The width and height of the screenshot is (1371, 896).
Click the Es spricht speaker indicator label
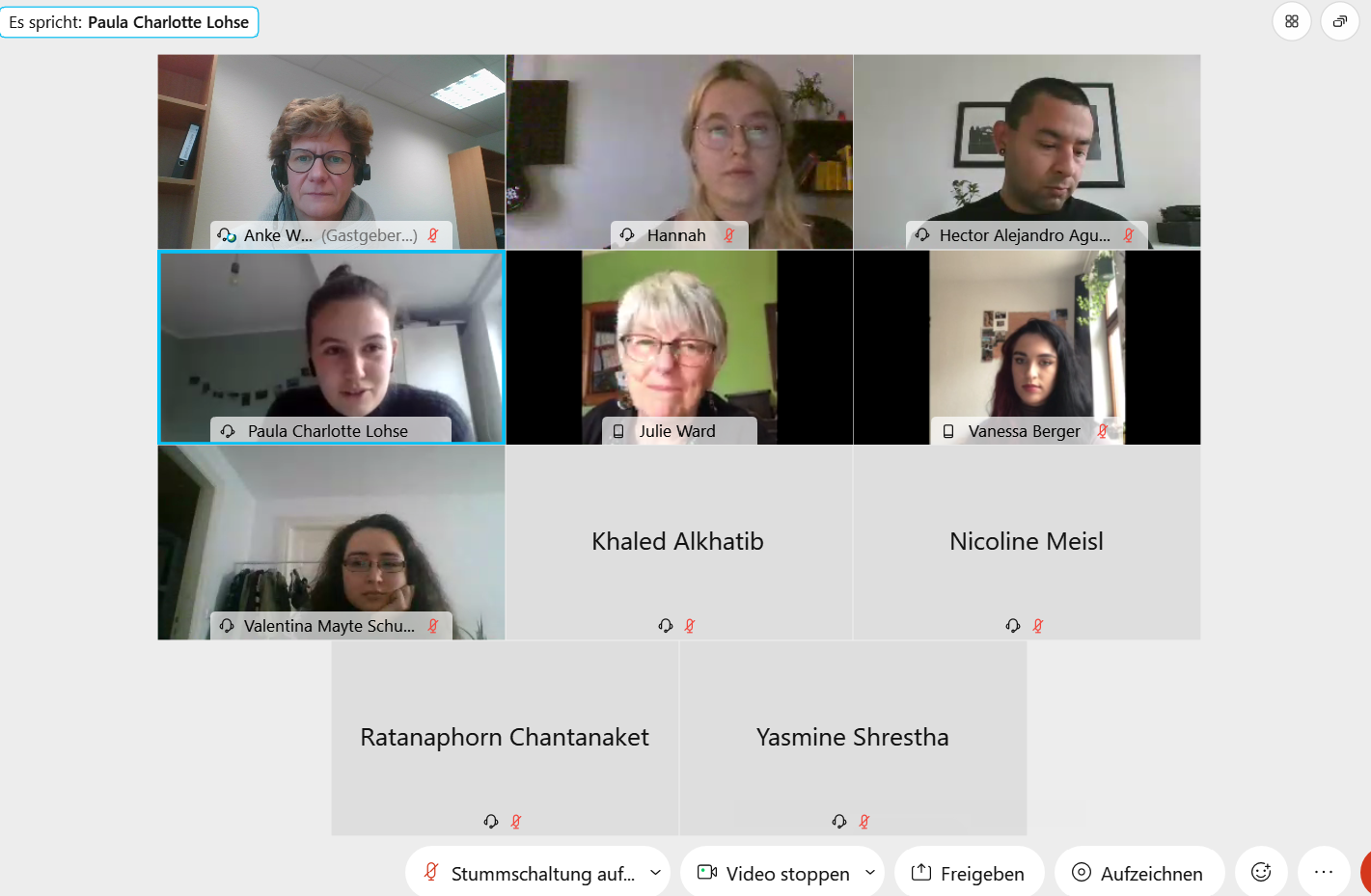coord(129,22)
